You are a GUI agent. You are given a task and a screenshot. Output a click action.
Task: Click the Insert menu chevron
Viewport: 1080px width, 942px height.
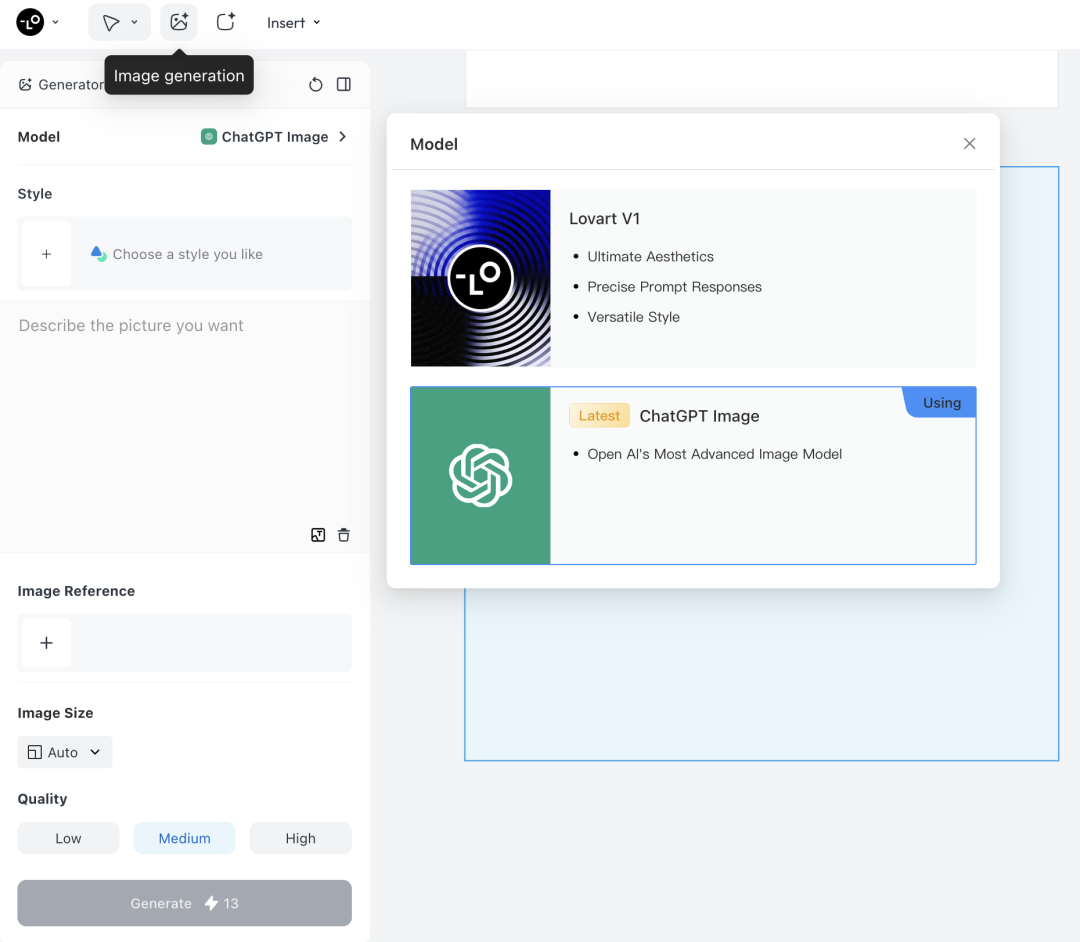pos(317,23)
